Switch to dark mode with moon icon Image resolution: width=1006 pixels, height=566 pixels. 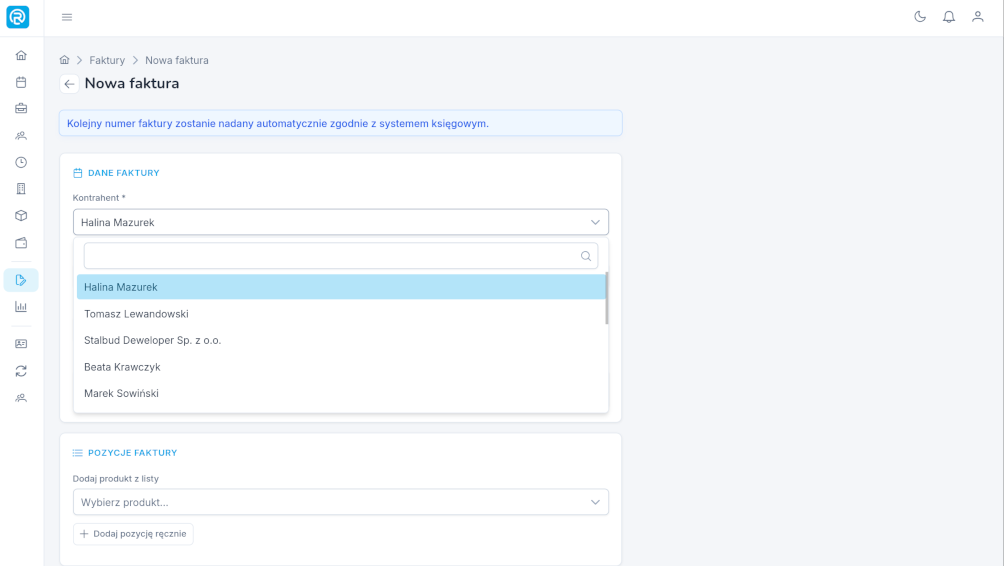click(x=920, y=17)
